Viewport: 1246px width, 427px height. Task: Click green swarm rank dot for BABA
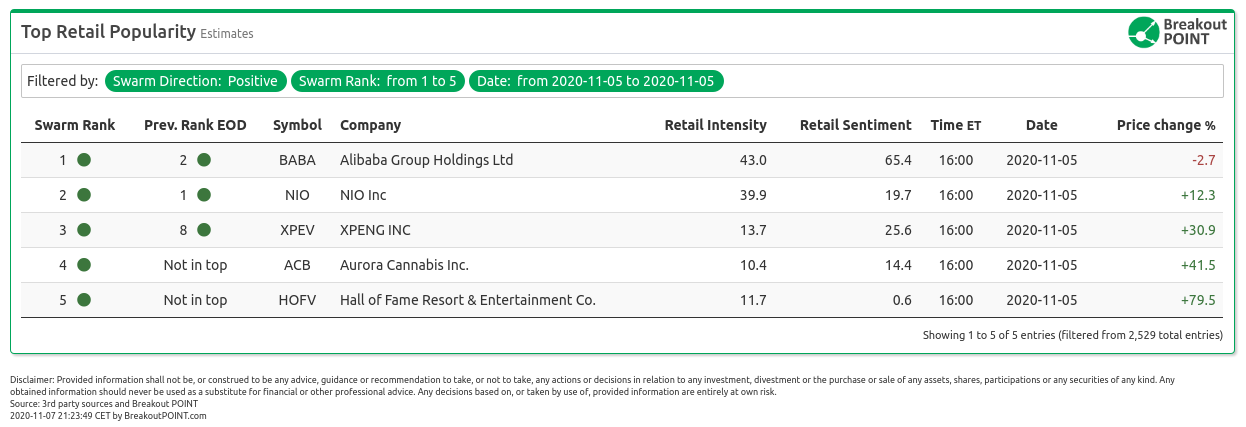(85, 160)
